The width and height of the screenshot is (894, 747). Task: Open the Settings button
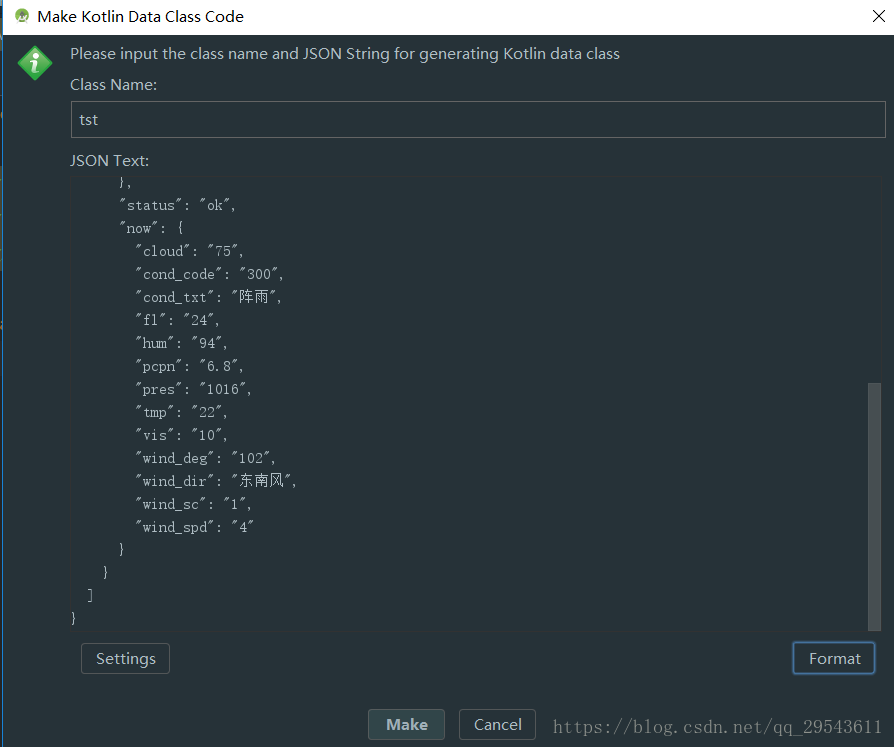coord(125,659)
